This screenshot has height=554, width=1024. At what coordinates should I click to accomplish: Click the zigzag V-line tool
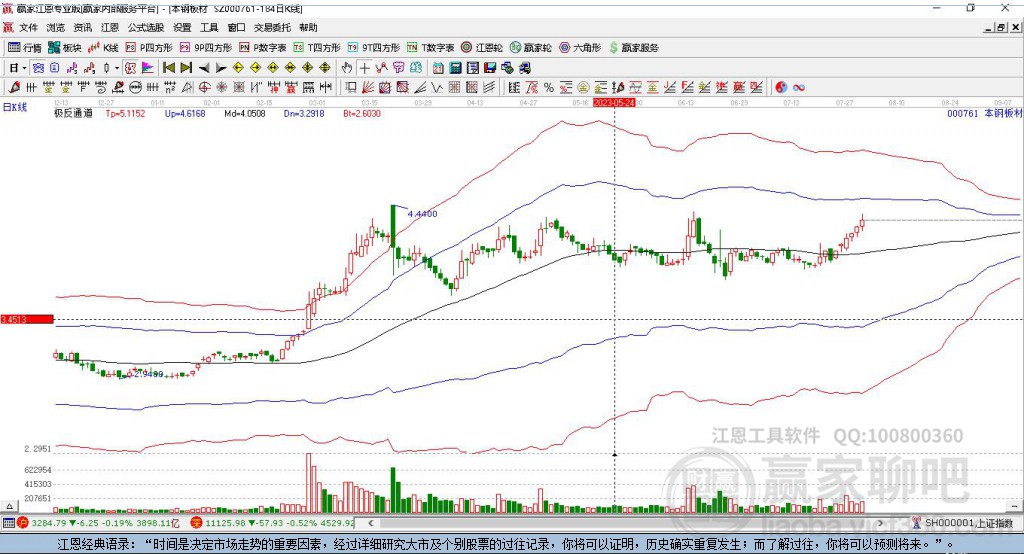tap(437, 88)
